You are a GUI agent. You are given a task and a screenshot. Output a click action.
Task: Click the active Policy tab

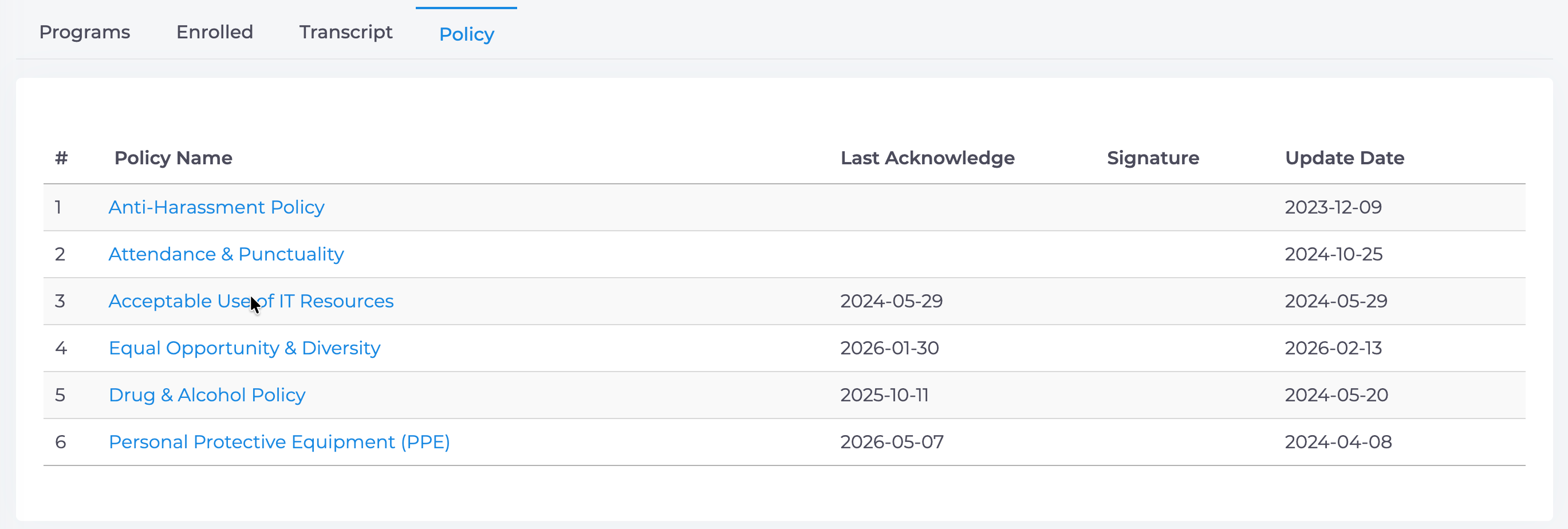pyautogui.click(x=466, y=34)
